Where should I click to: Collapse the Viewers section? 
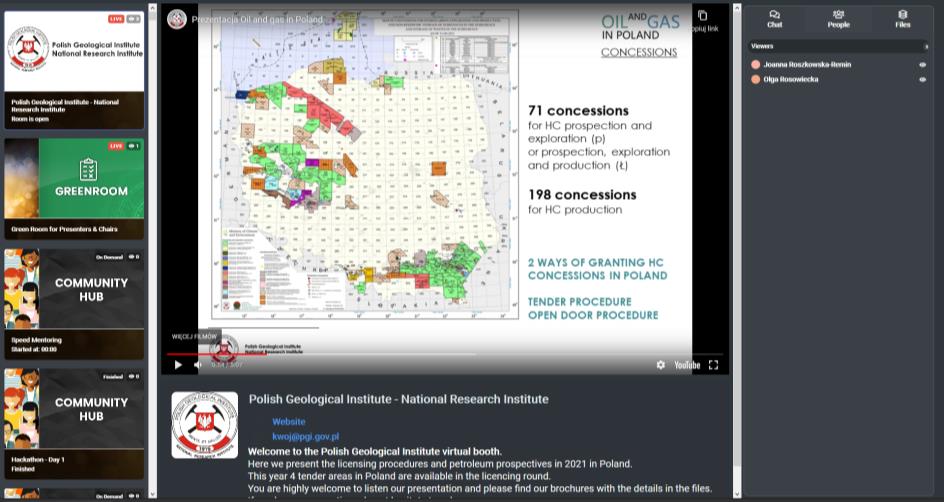(926, 46)
